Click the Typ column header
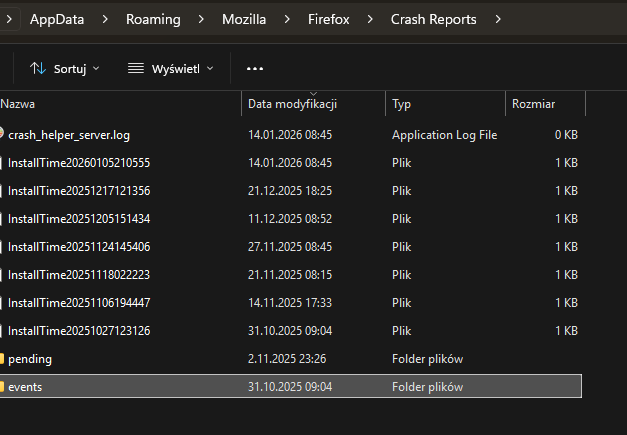Viewport: 627px width, 435px height. pyautogui.click(x=402, y=104)
